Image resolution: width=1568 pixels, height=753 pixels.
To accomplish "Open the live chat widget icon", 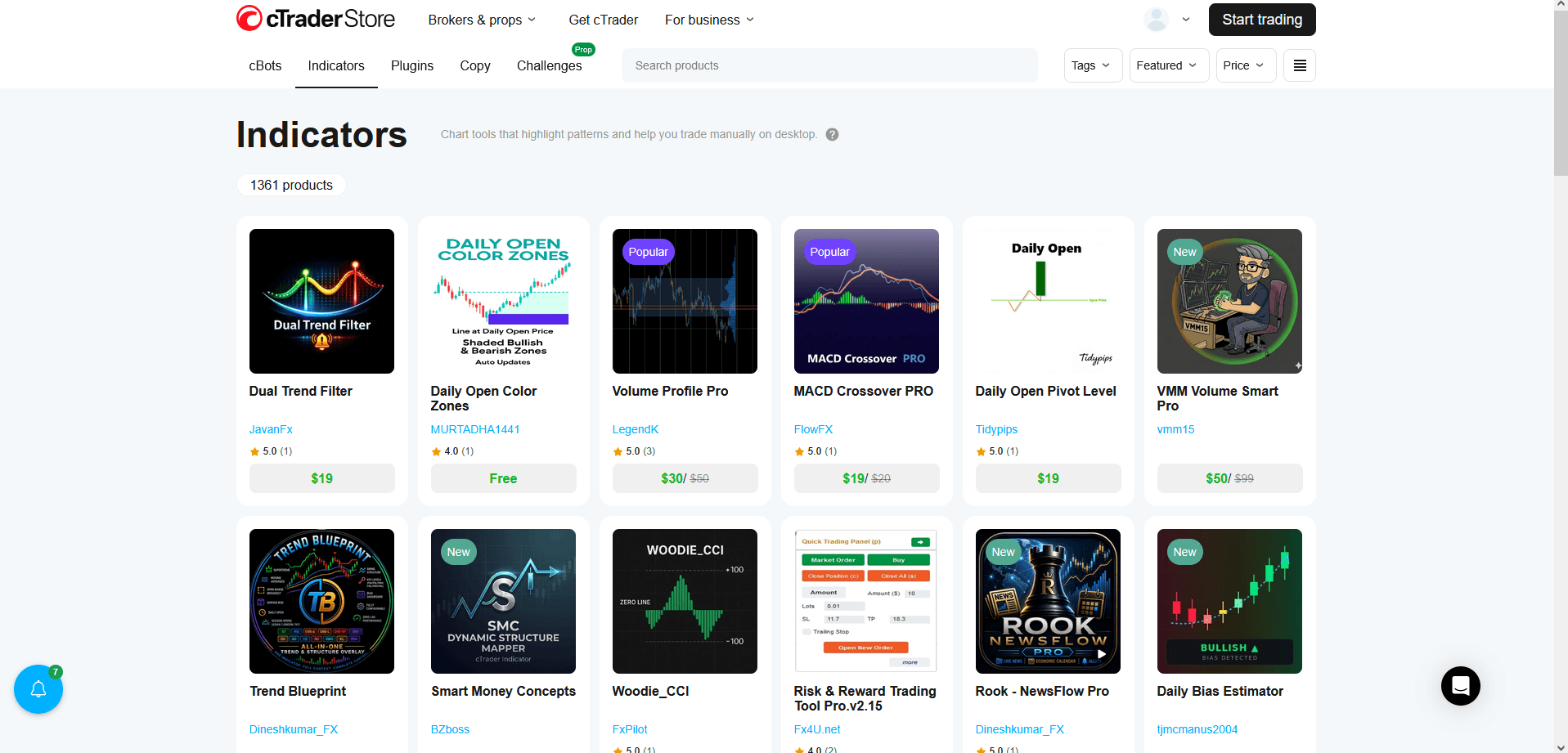I will click(x=1461, y=686).
